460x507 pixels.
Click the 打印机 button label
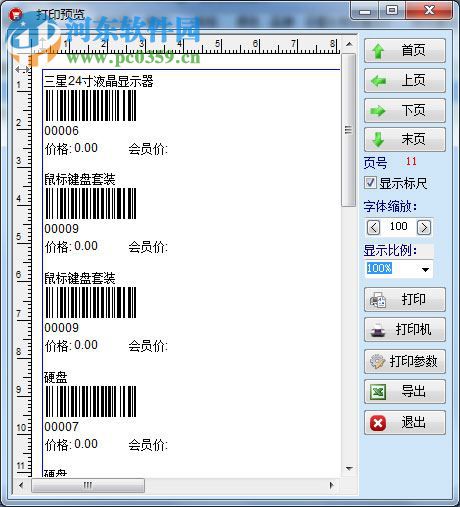coord(413,330)
